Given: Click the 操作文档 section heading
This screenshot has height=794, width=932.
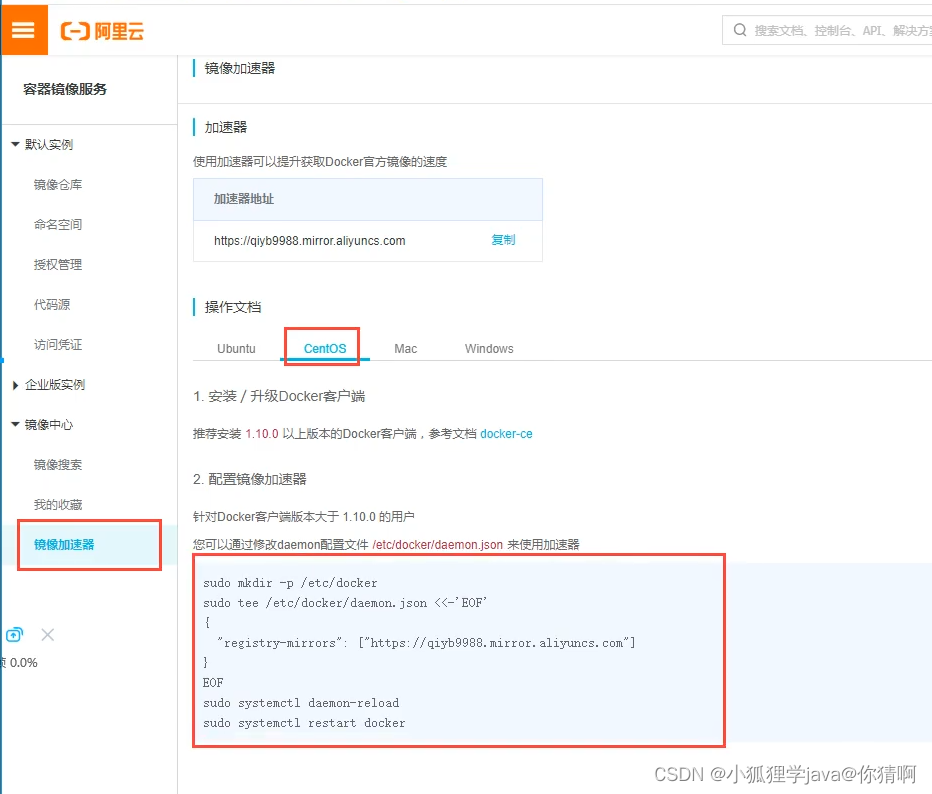Looking at the screenshot, I should (x=233, y=307).
